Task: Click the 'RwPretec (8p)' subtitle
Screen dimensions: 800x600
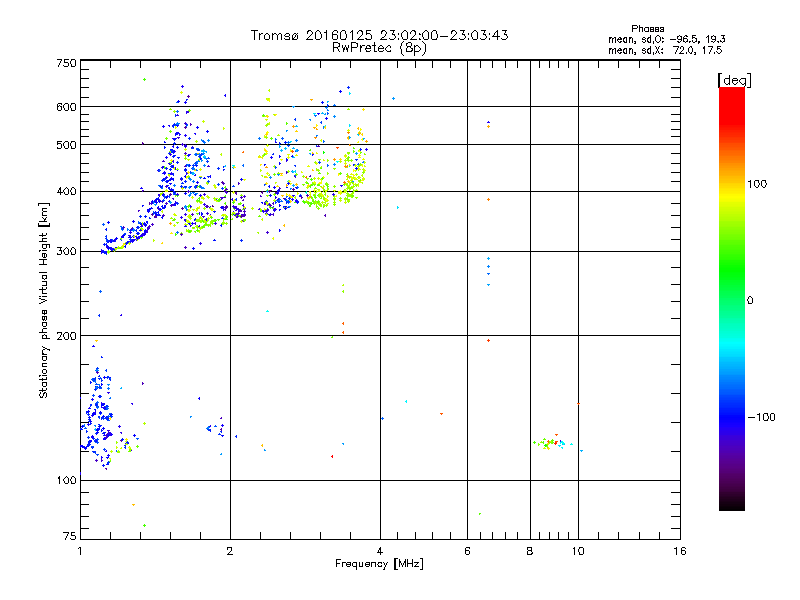Action: (379, 48)
